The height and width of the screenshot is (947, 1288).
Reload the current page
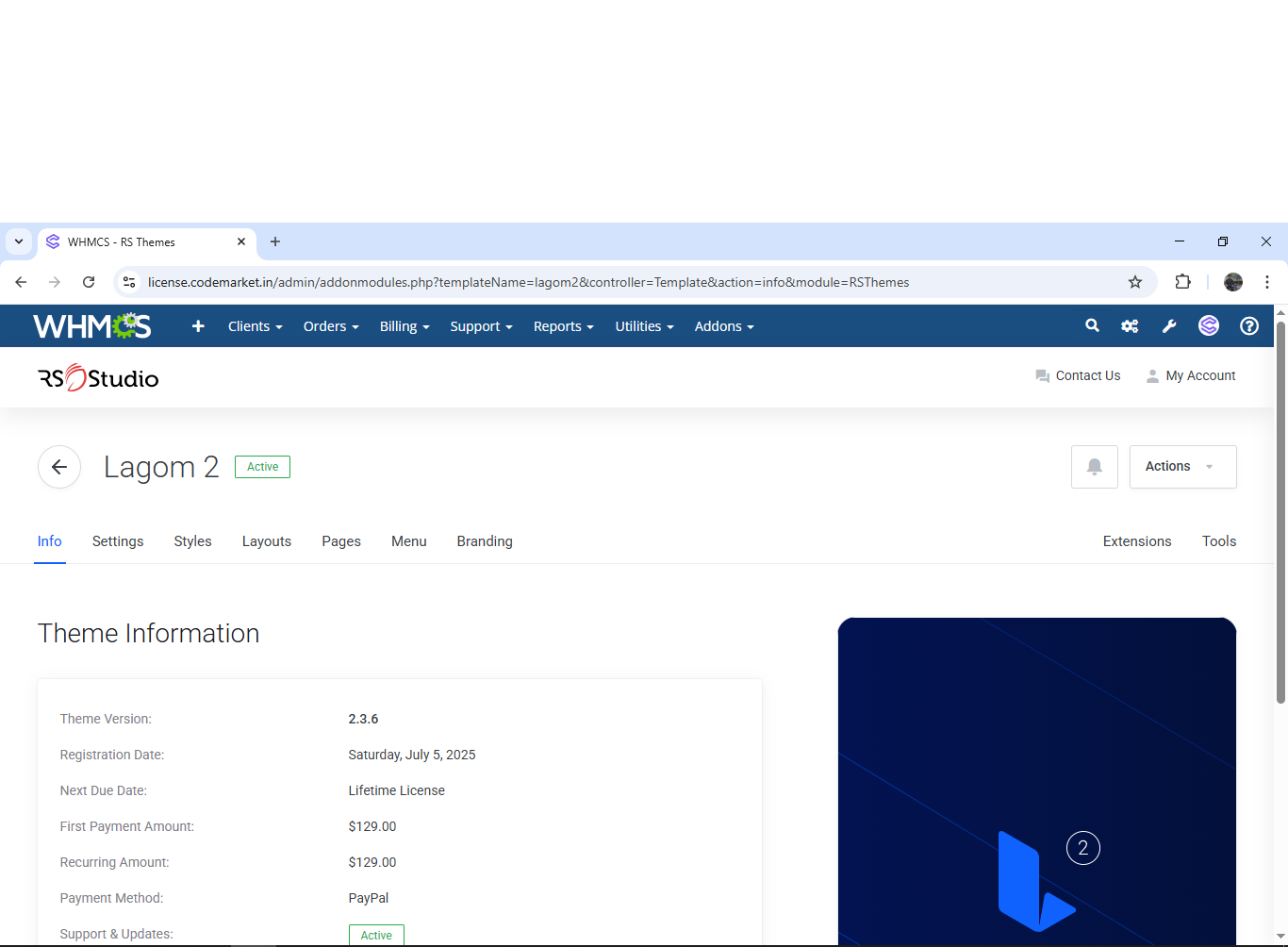(x=89, y=282)
